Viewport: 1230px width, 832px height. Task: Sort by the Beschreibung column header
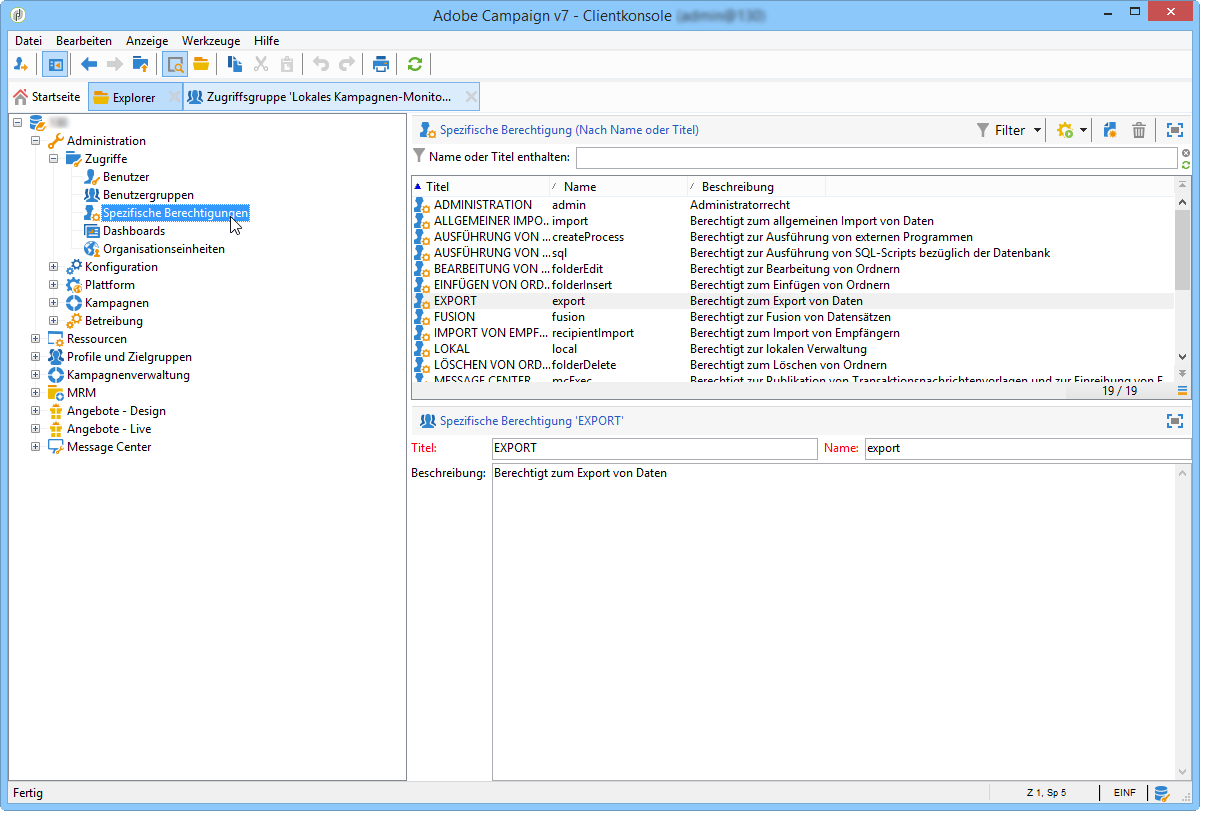coord(756,187)
